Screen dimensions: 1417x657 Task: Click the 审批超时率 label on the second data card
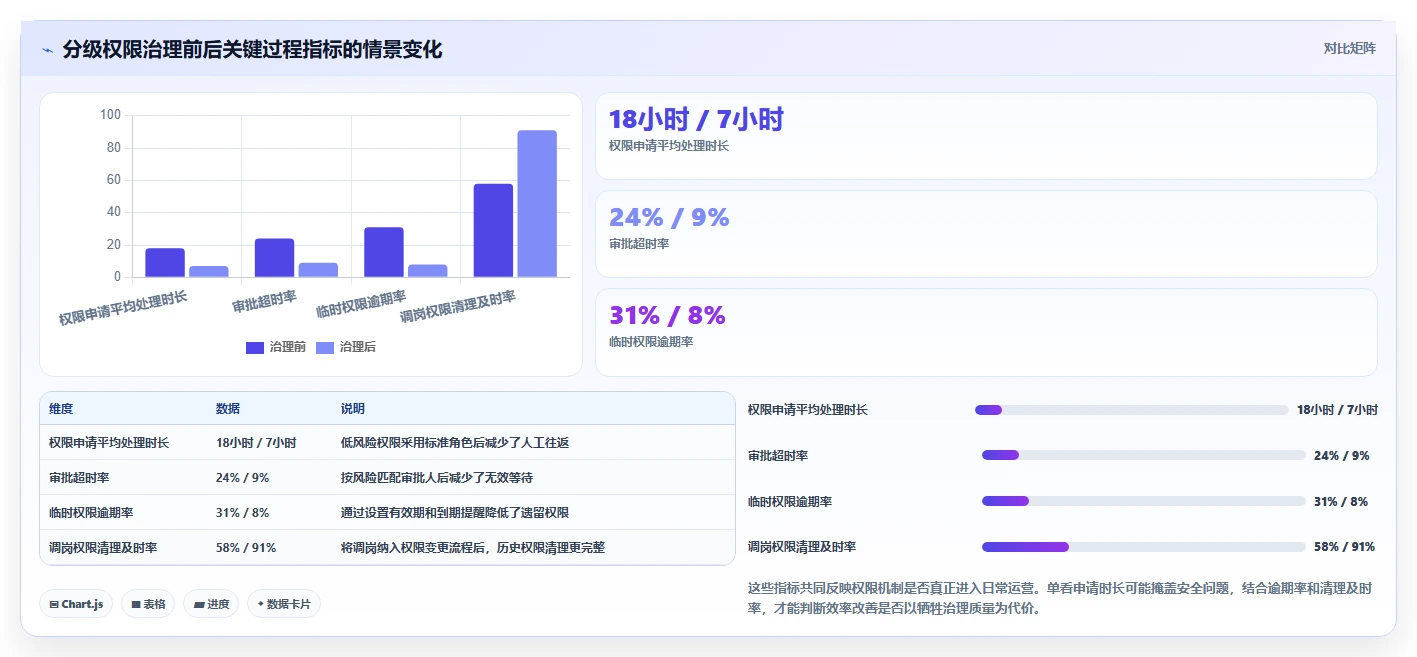(639, 243)
